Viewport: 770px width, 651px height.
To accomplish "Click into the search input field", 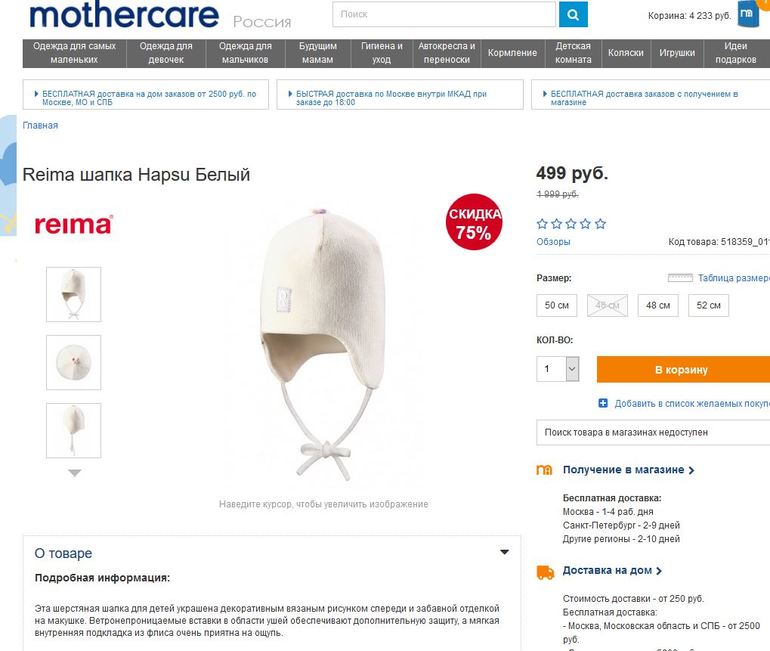I will 444,15.
